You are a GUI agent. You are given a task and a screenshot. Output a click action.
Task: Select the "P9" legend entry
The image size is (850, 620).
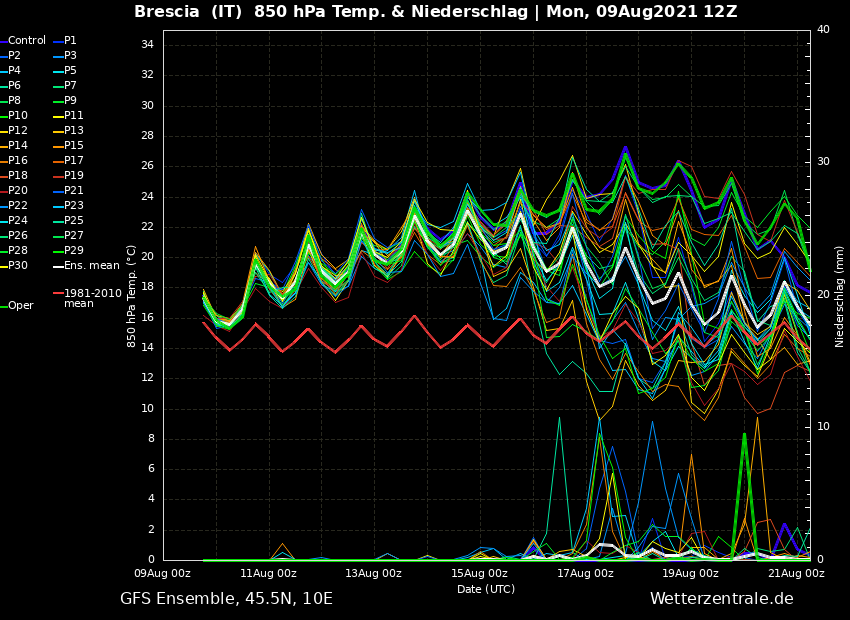[65, 100]
